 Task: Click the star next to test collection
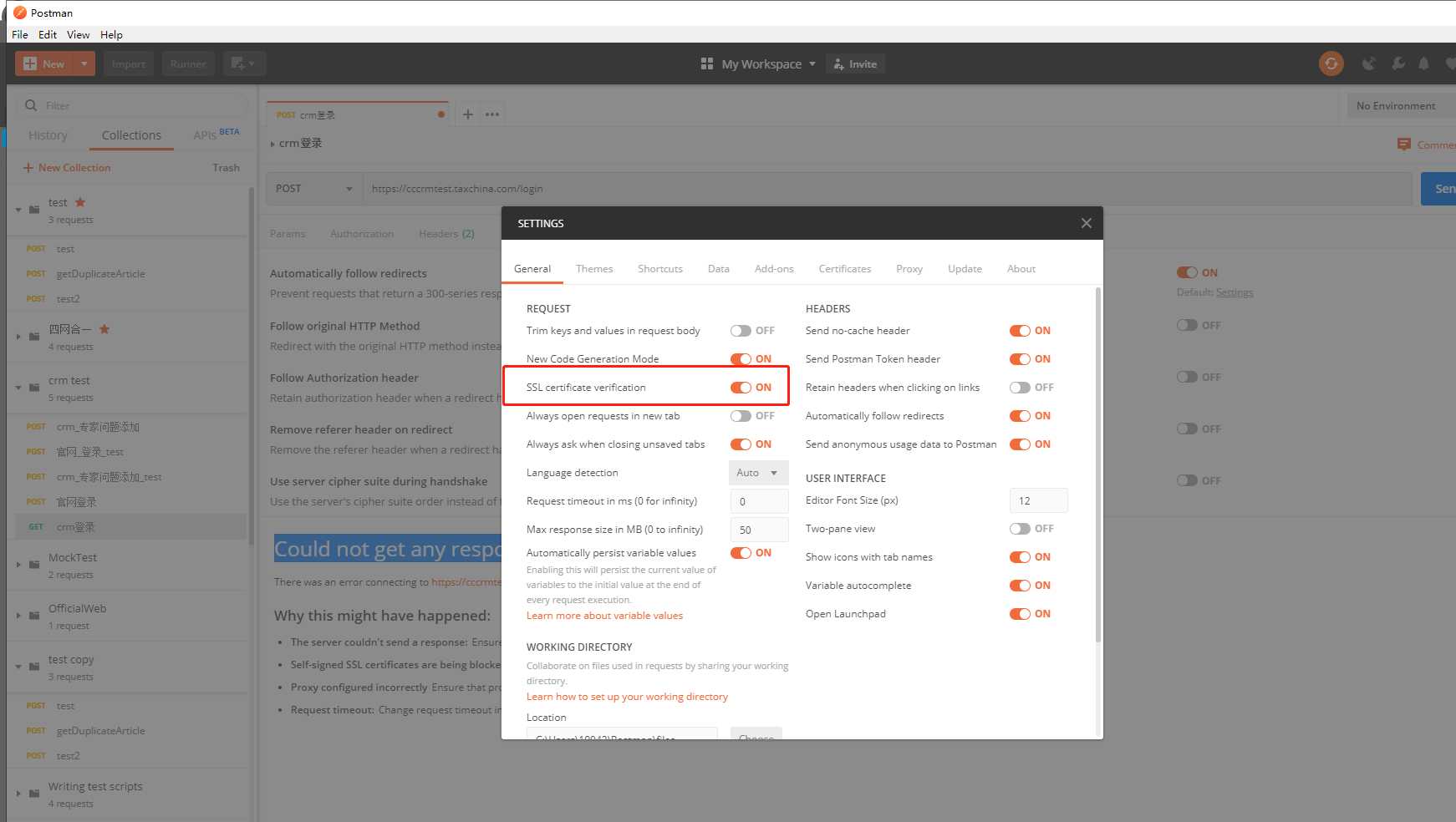tap(80, 202)
